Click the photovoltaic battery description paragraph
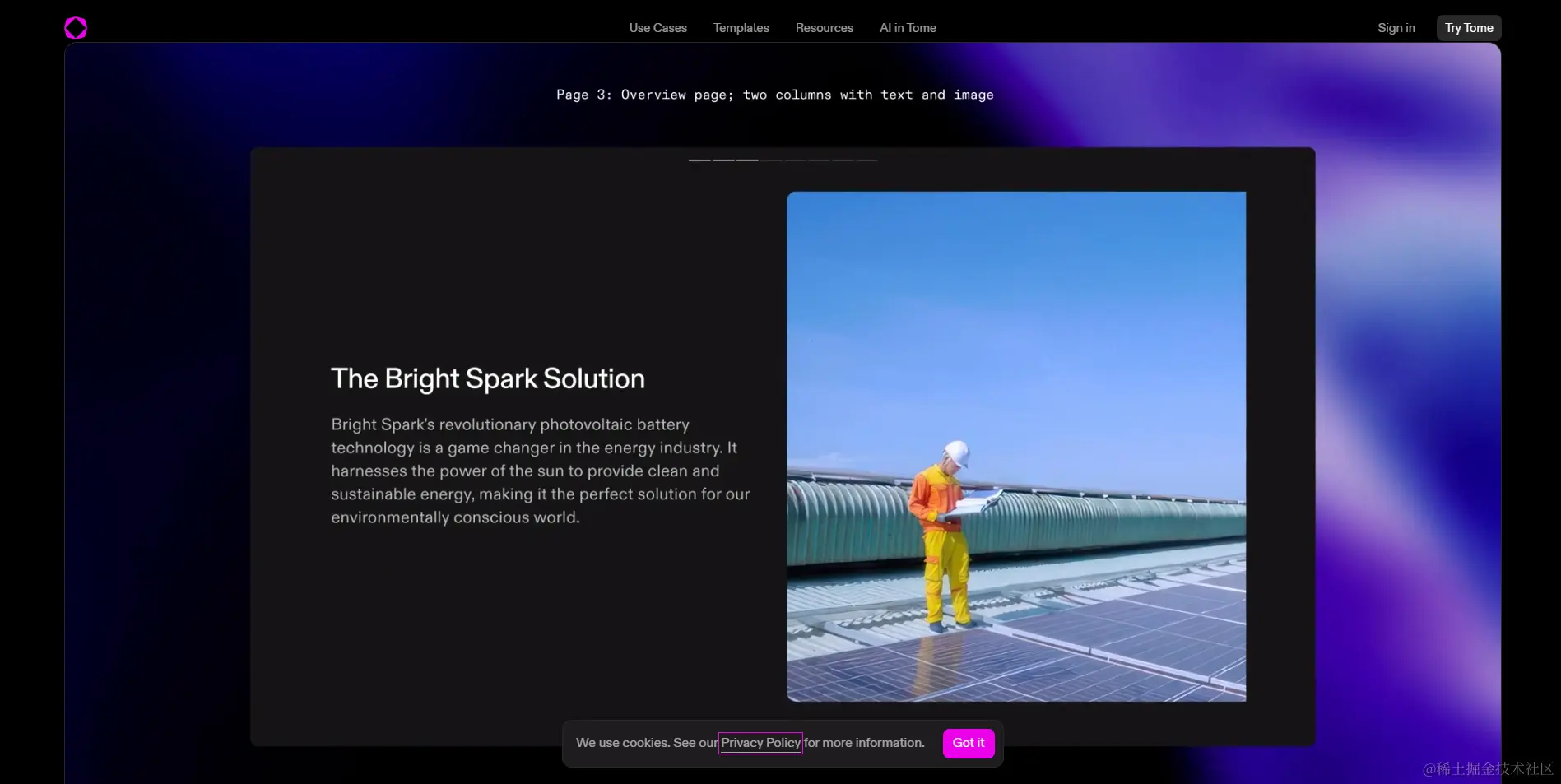This screenshot has width=1561, height=784. coord(540,471)
